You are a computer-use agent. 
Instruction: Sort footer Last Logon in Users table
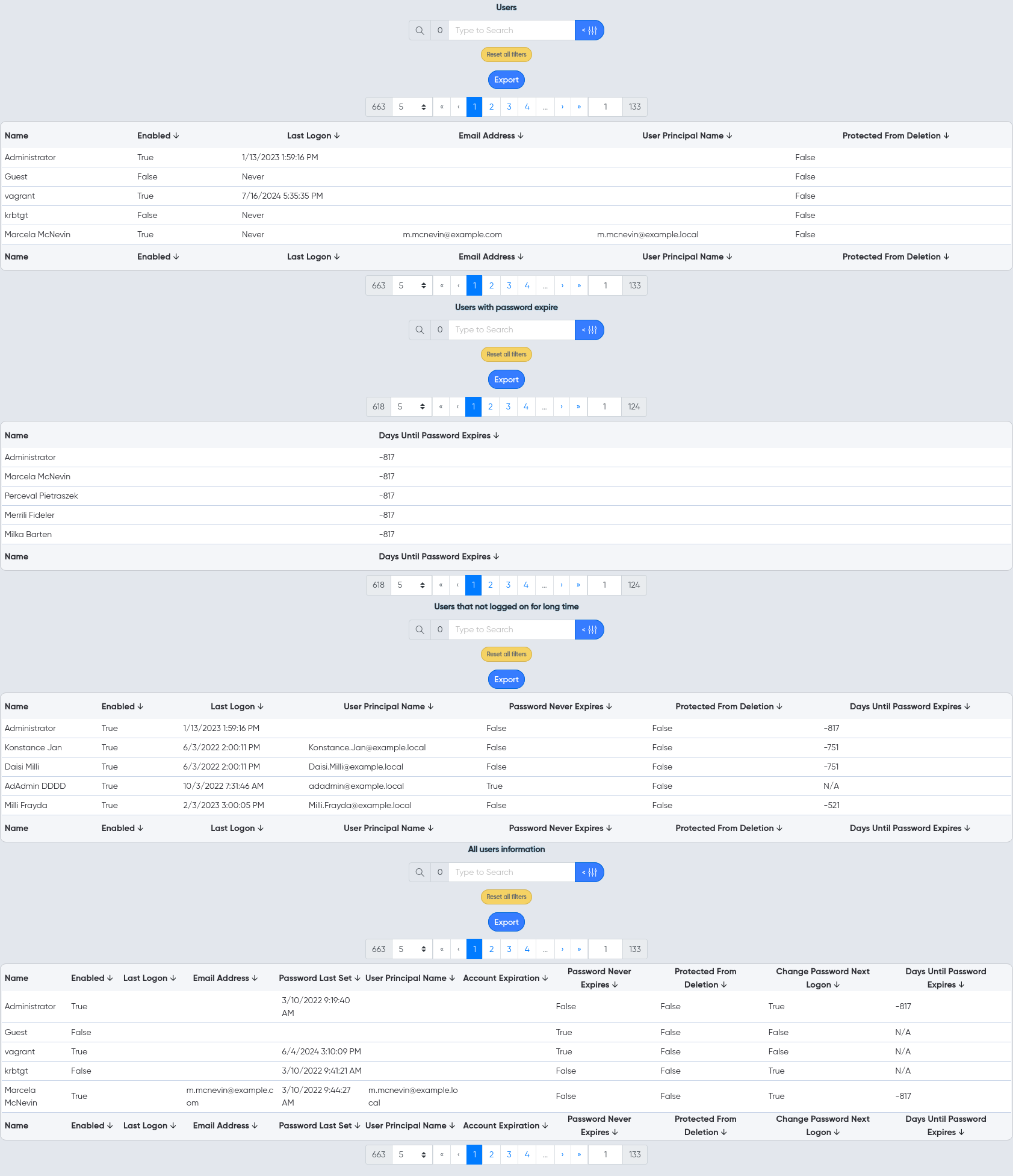pyautogui.click(x=313, y=257)
